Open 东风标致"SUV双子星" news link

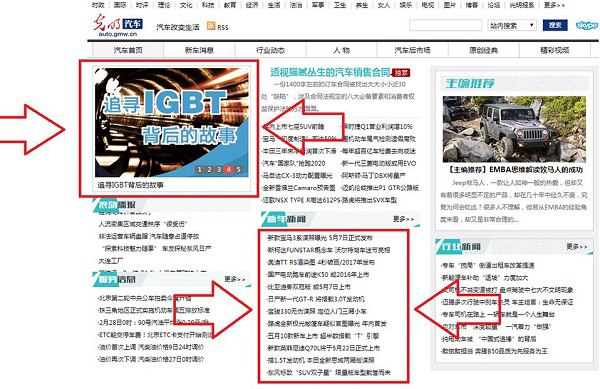[x=329, y=373]
